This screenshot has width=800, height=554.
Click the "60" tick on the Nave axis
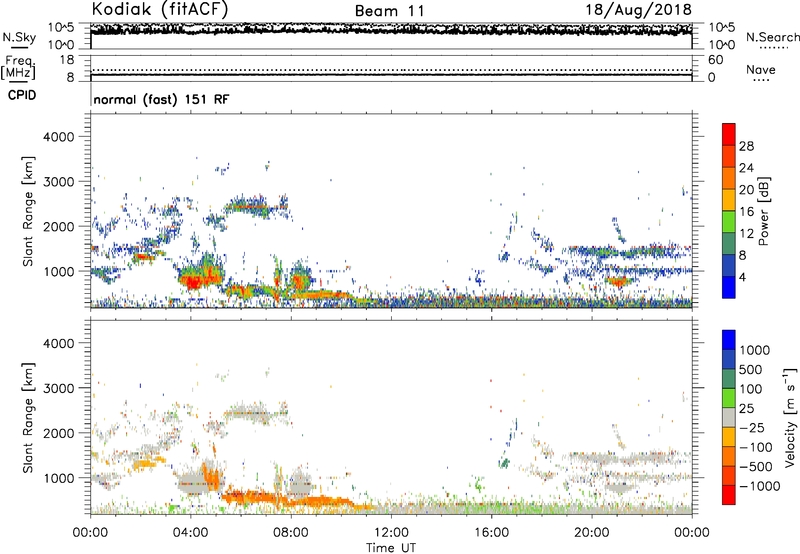click(715, 60)
